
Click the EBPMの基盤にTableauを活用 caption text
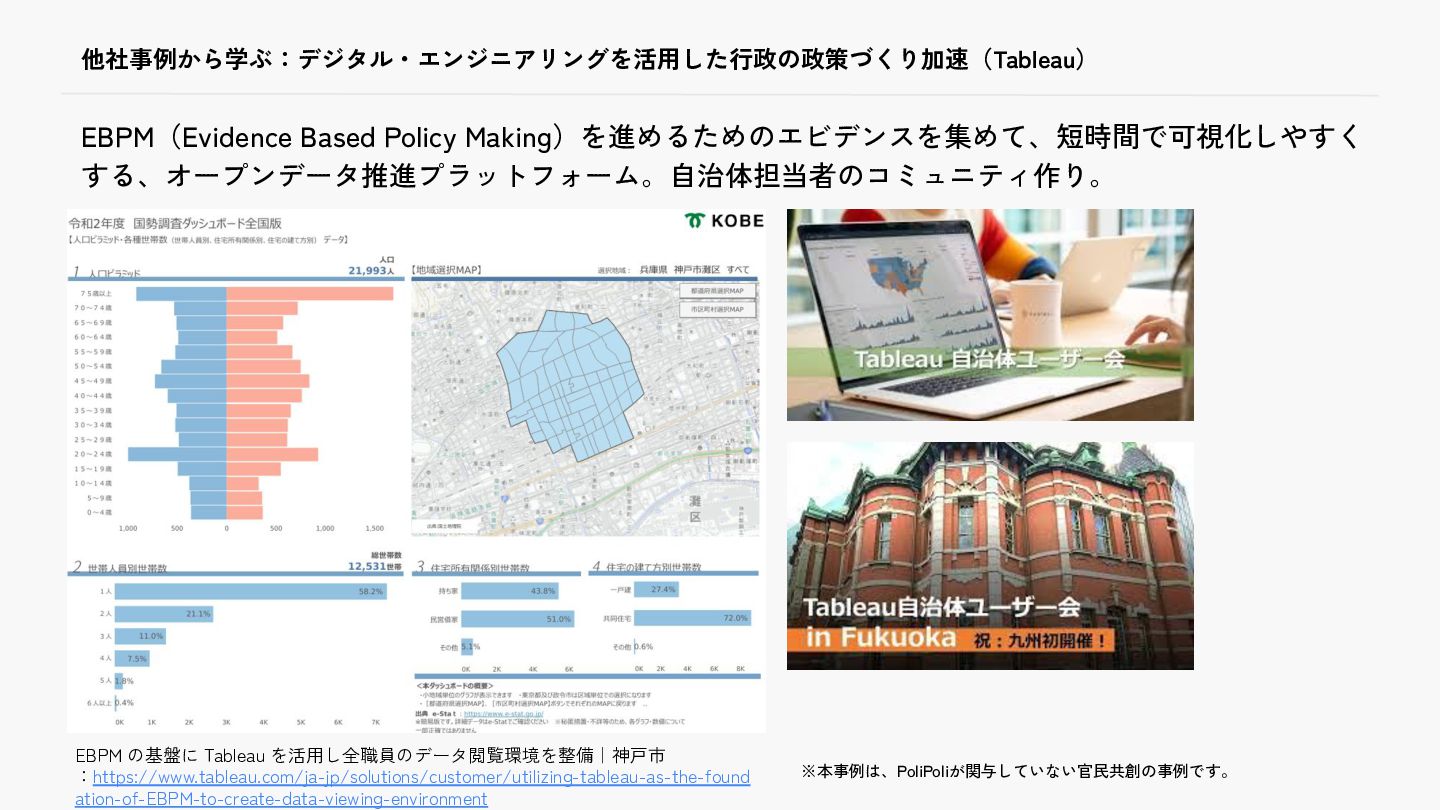click(370, 755)
